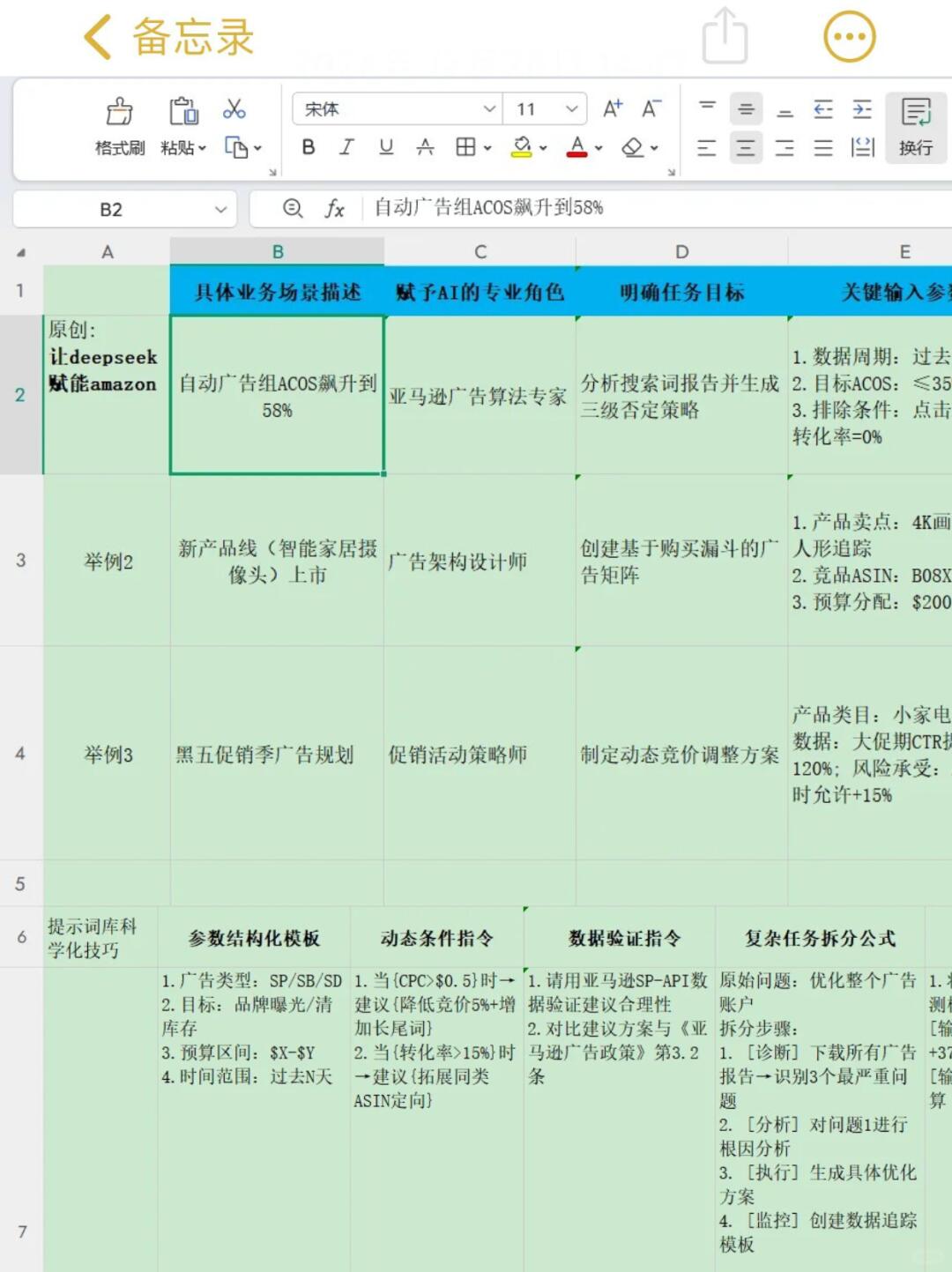Align text right

click(785, 147)
